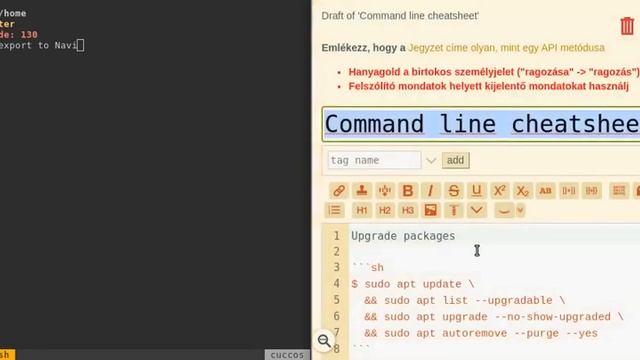
Task: Click the yellow 'sh' status segment in terminal
Action: [x=7, y=355]
